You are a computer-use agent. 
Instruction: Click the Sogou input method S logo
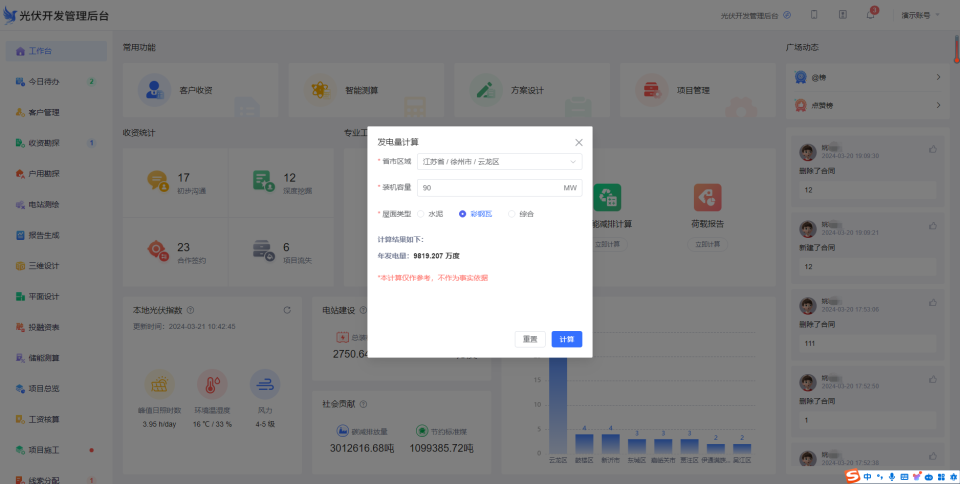click(x=853, y=476)
